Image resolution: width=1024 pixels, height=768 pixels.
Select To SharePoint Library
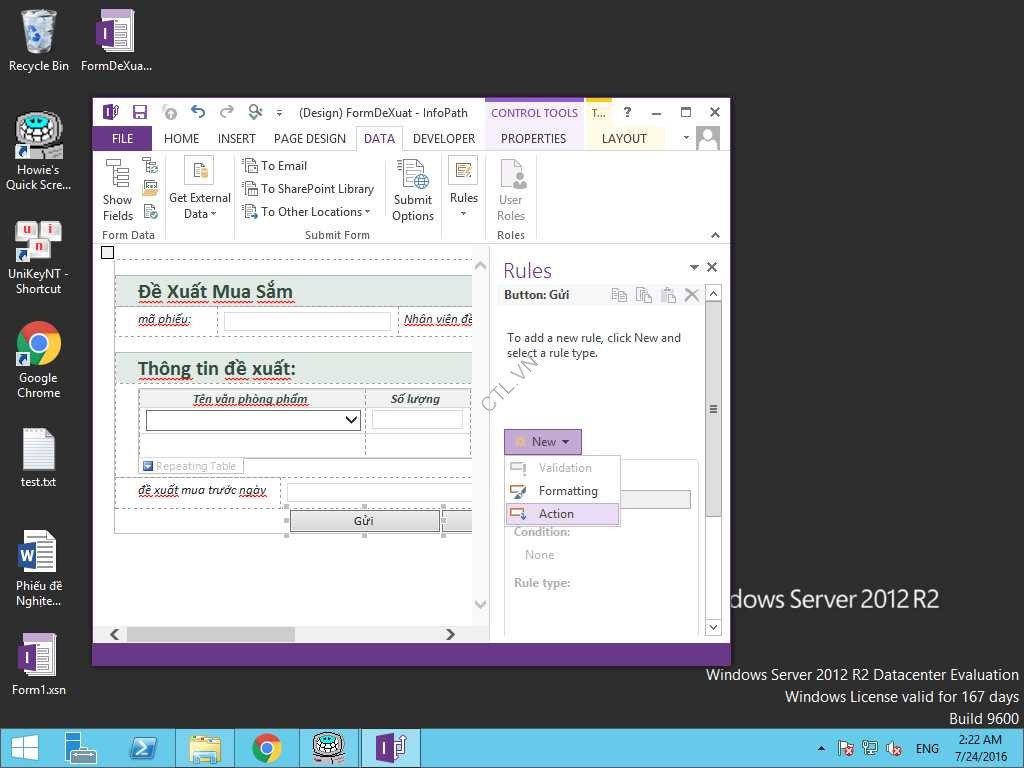pyautogui.click(x=309, y=189)
